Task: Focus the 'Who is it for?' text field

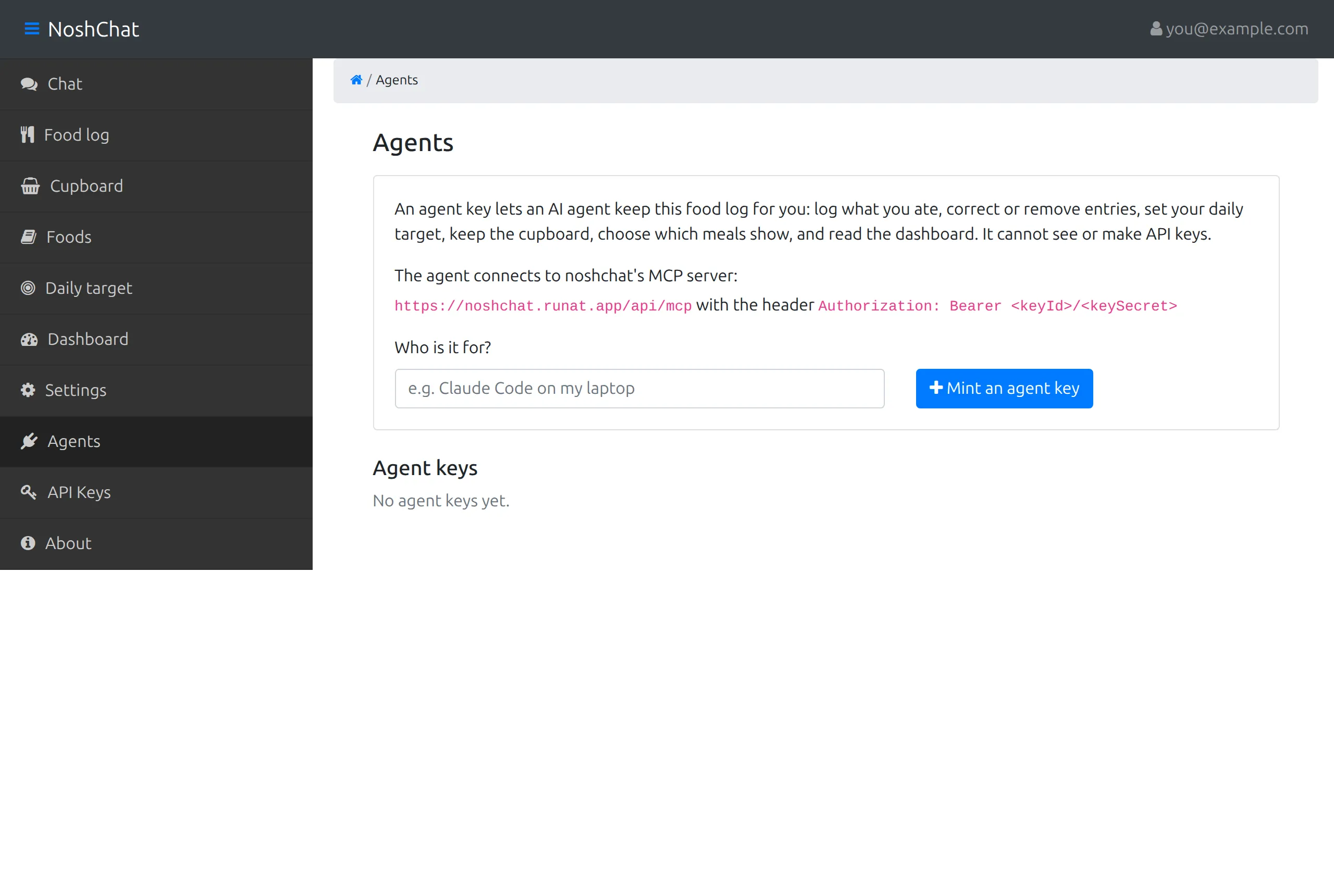Action: coord(639,389)
